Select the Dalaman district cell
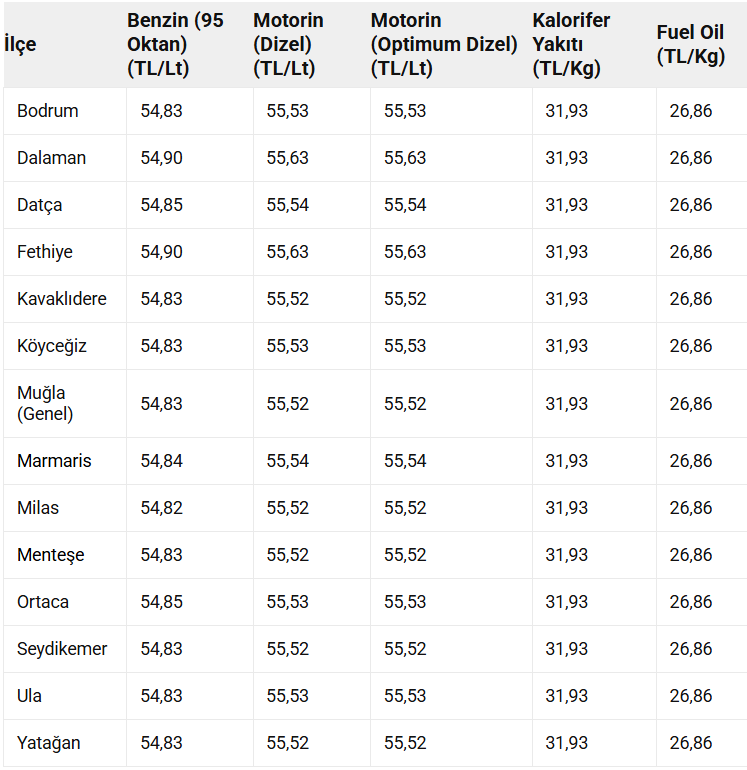Screen dimensions: 747x770 (52, 158)
